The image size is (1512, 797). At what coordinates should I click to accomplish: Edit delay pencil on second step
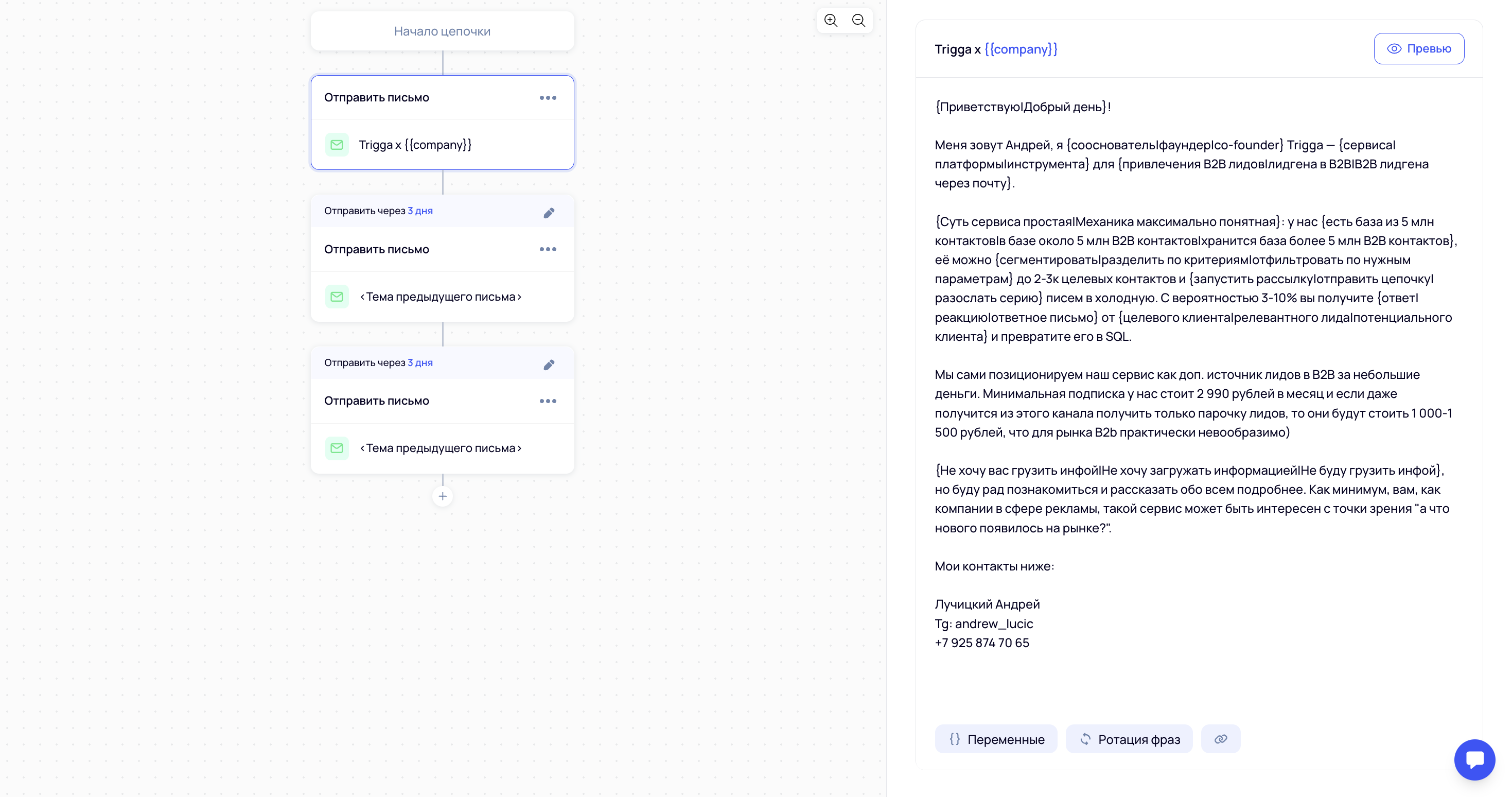click(x=549, y=213)
